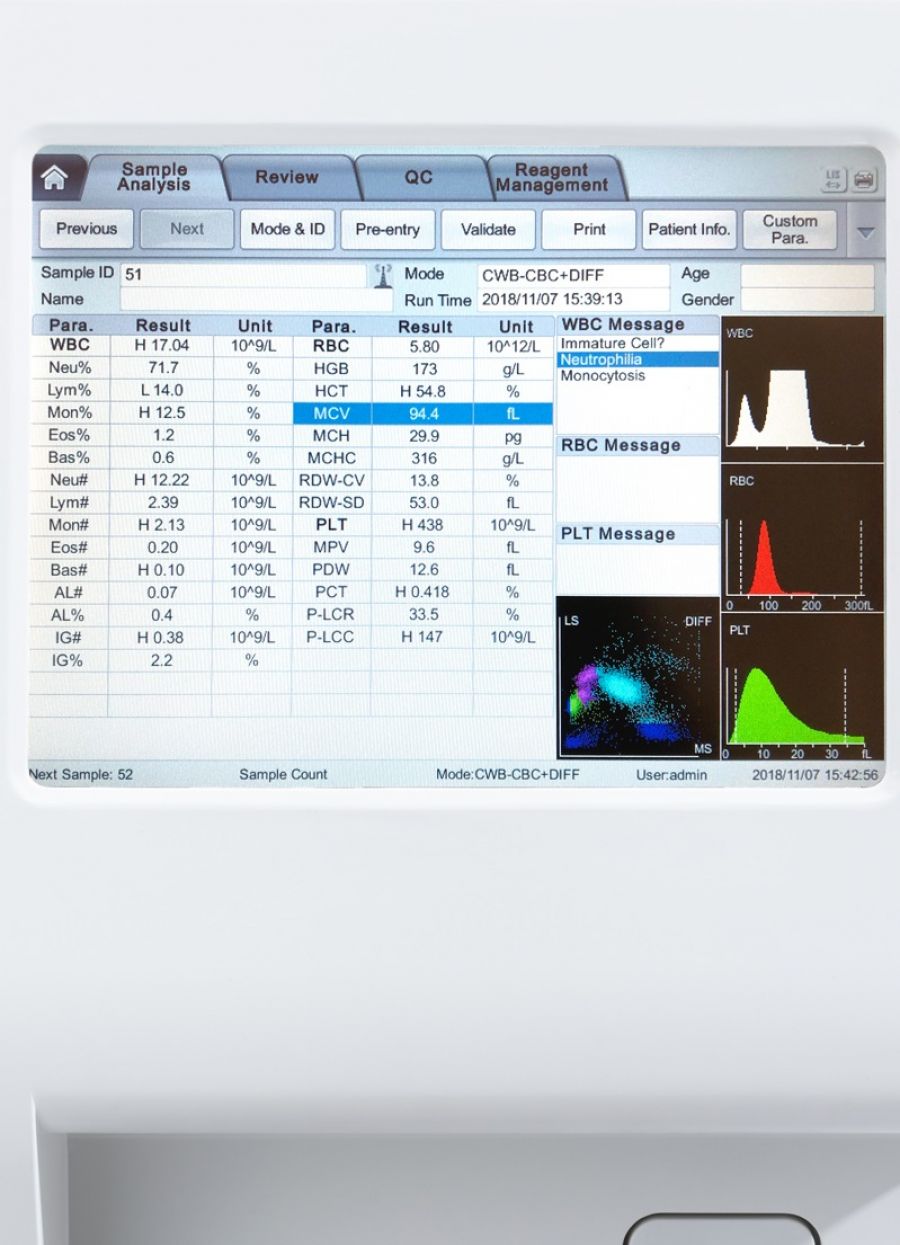The image size is (900, 1245).
Task: Open the WBC histogram thumbnail
Action: (803, 390)
